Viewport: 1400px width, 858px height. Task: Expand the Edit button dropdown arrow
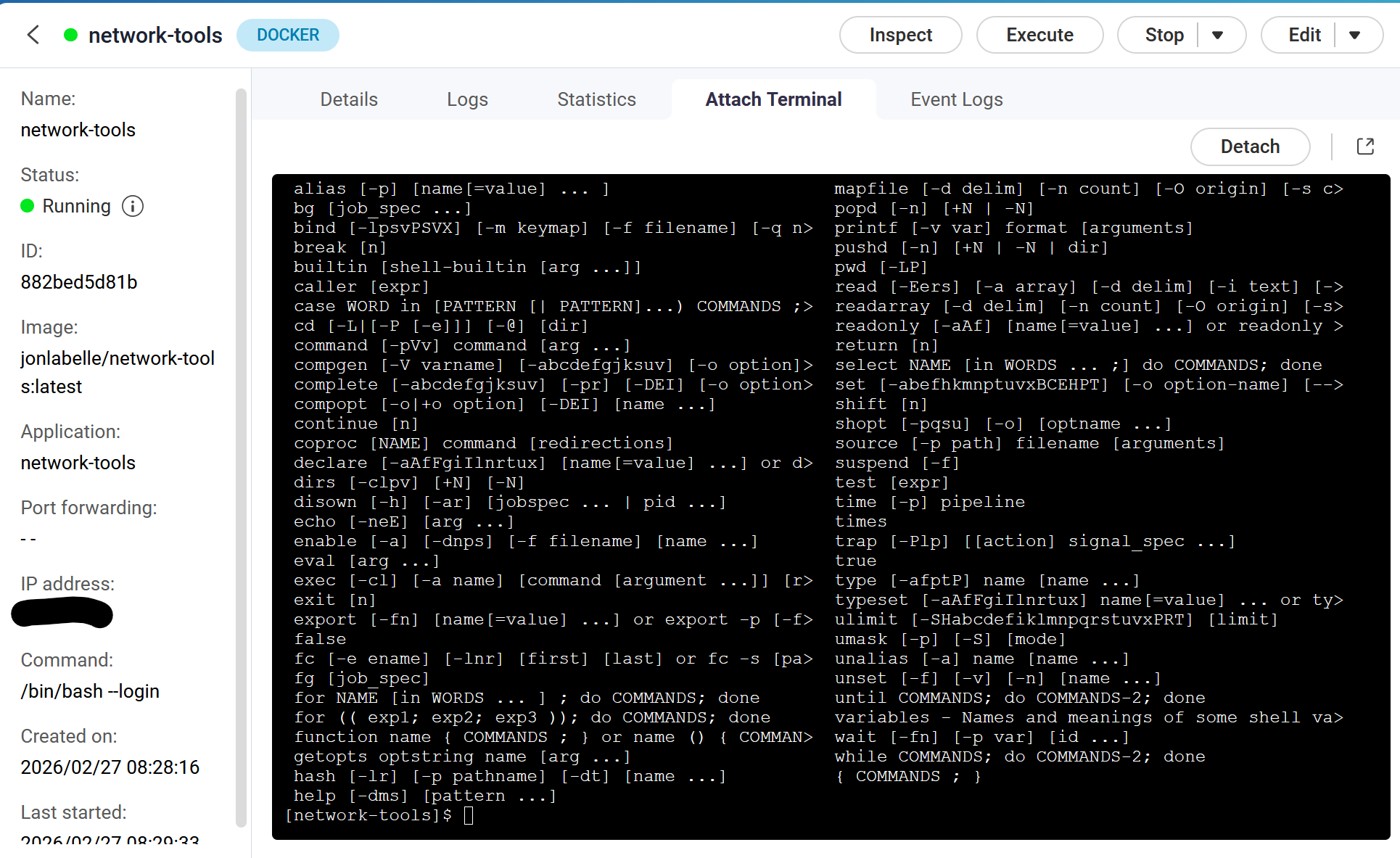click(1354, 35)
